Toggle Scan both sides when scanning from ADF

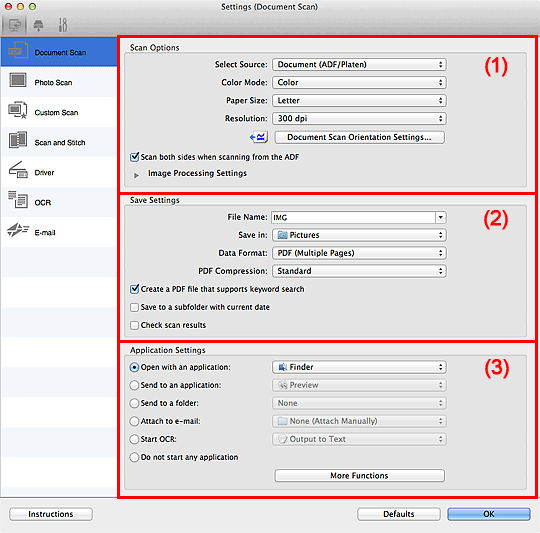click(135, 157)
